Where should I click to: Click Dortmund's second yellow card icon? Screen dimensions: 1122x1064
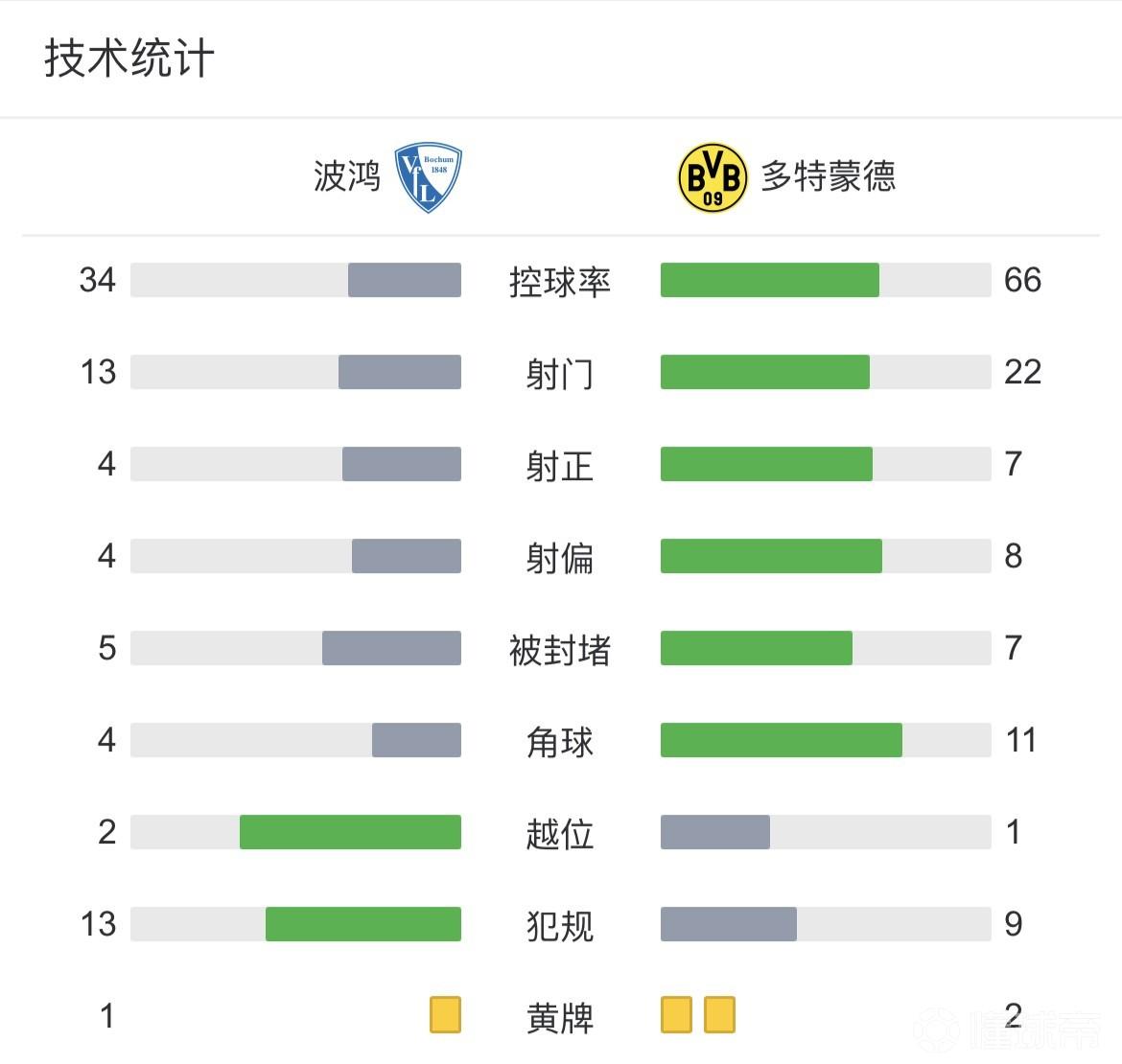(x=719, y=1015)
